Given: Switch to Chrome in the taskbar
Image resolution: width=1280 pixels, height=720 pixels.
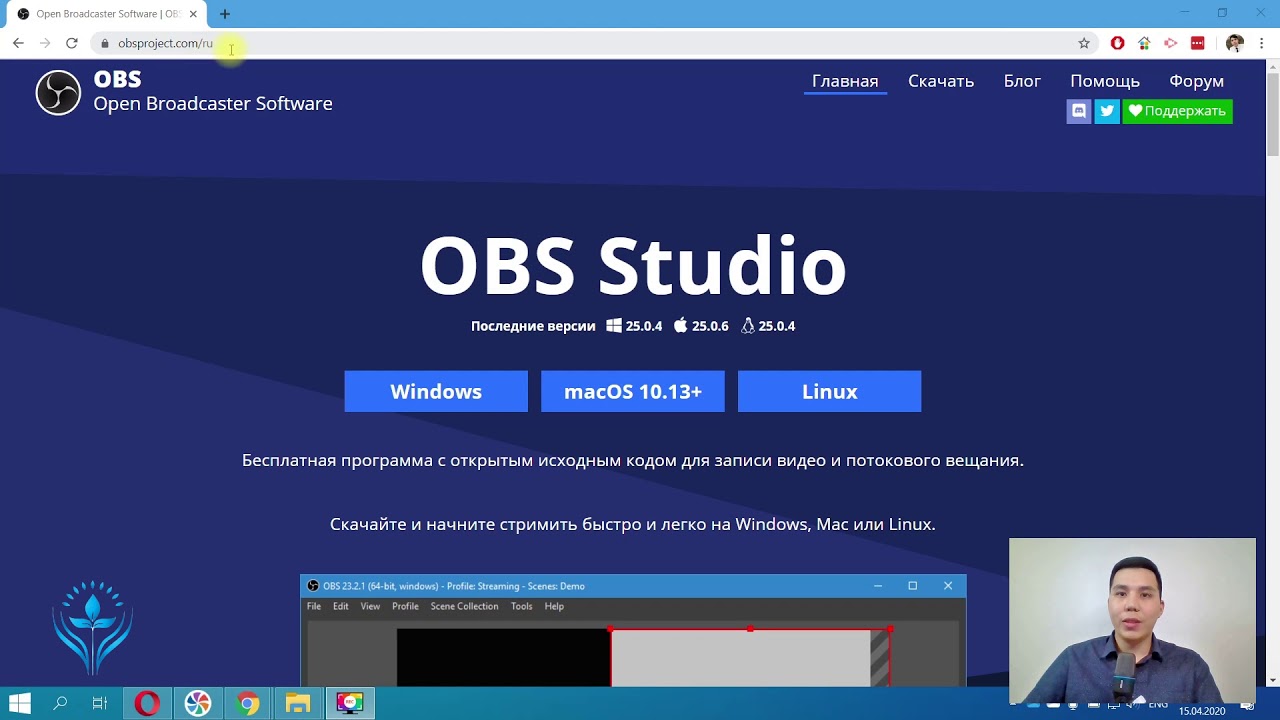Looking at the screenshot, I should 248,703.
